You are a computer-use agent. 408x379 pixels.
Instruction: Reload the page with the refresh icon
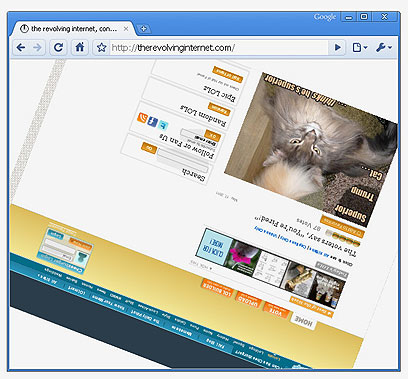[x=58, y=48]
